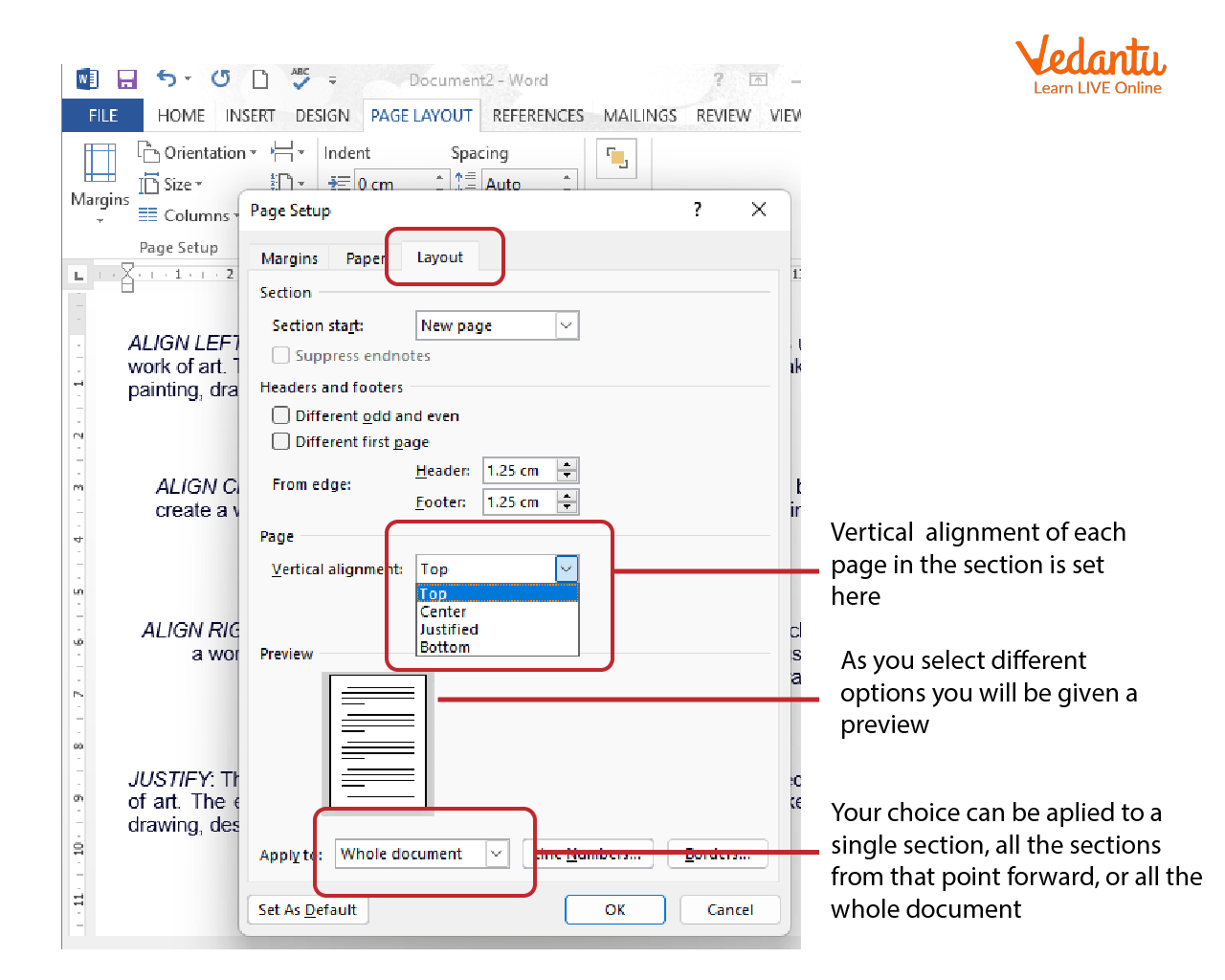Click the Position icon in Arrange group
The width and height of the screenshot is (1225, 980).
pyautogui.click(x=617, y=159)
